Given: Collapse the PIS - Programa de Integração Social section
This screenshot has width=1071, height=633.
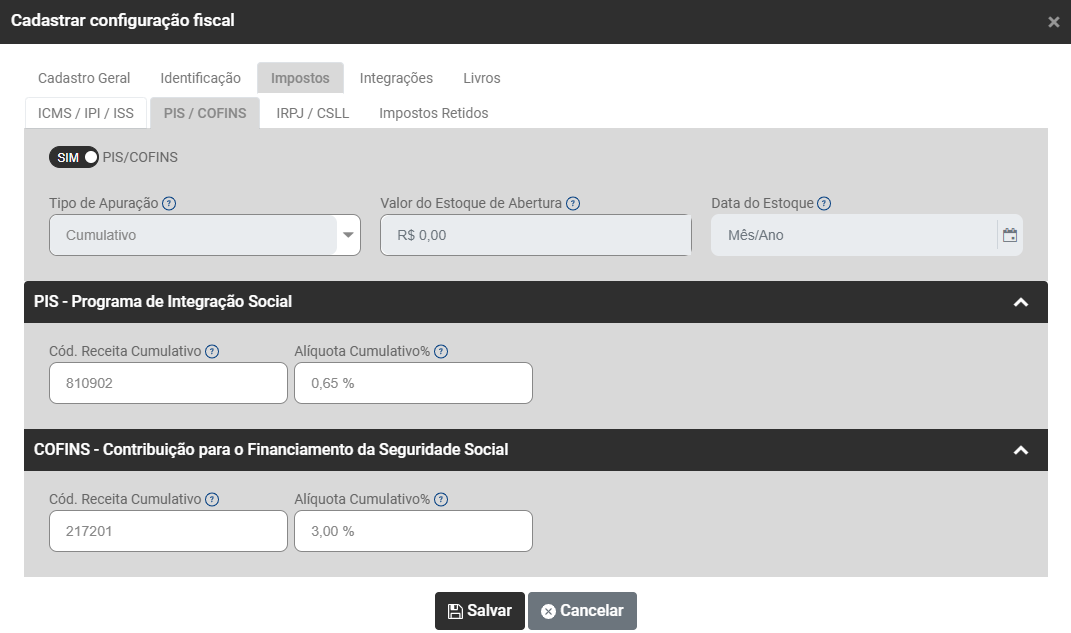Looking at the screenshot, I should [x=1021, y=302].
